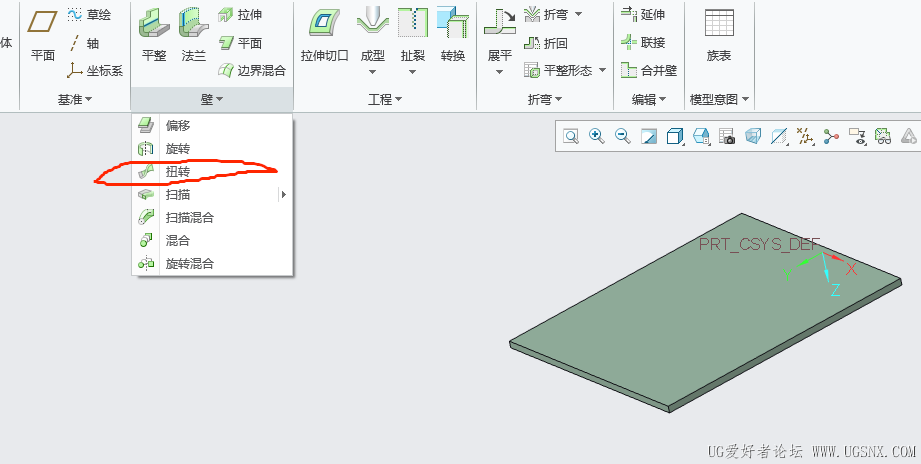This screenshot has width=921, height=464.
Task: Select the 平整 wall tool
Action: (154, 35)
